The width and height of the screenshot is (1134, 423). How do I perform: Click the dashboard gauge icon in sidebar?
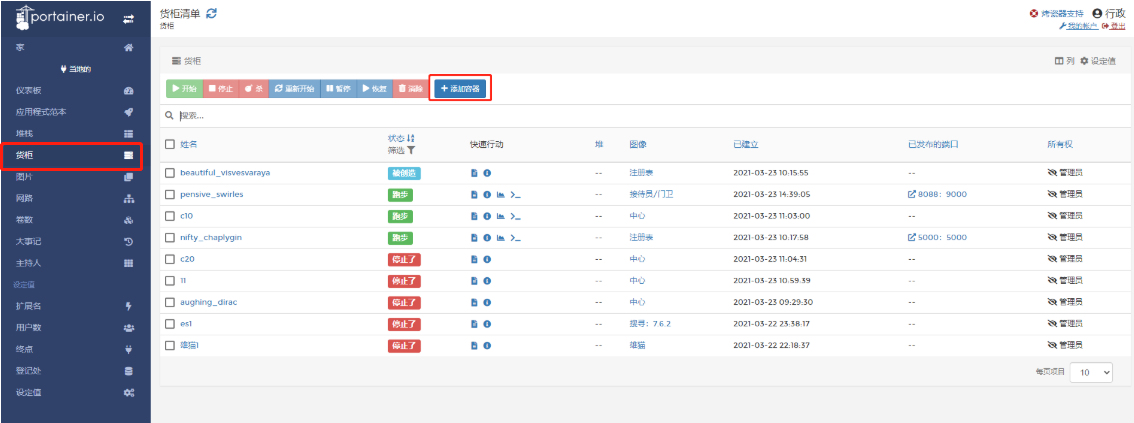129,91
